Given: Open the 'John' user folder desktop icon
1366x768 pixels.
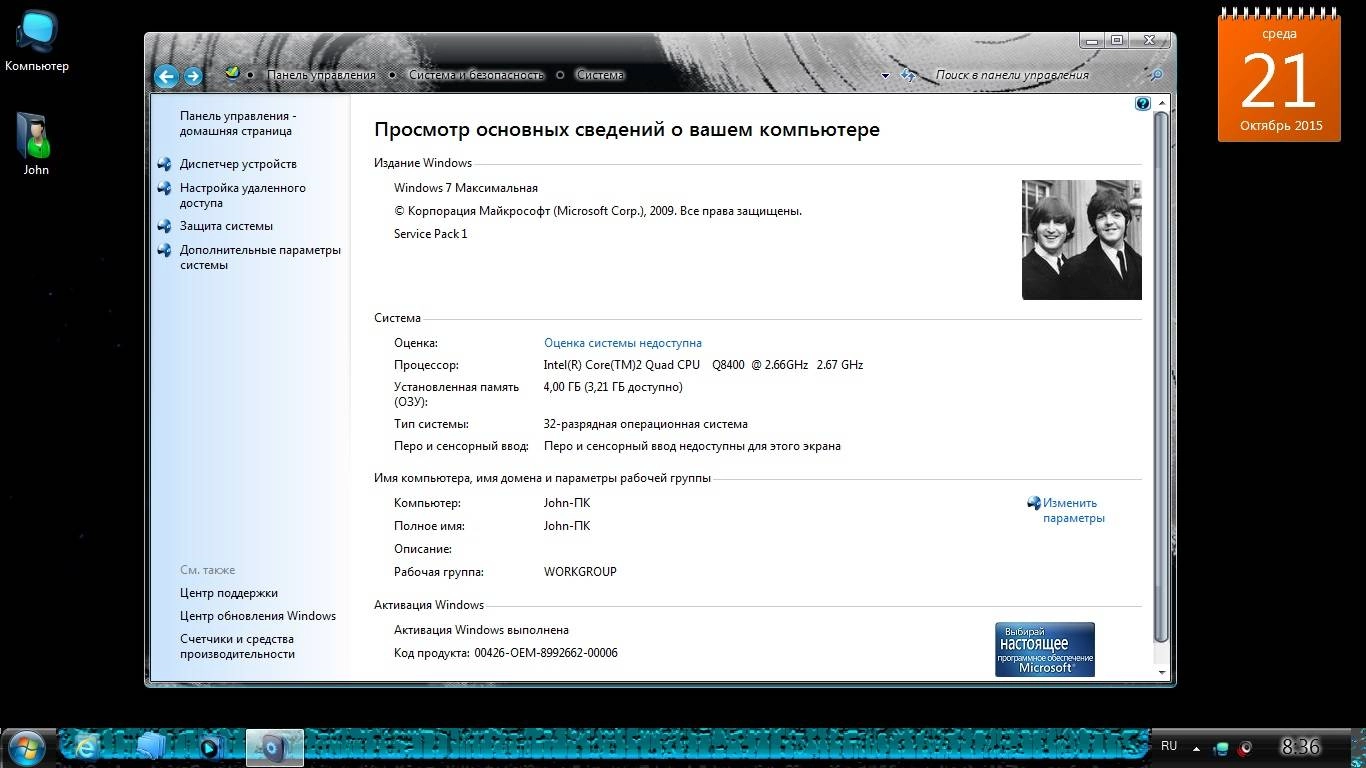Looking at the screenshot, I should click(x=35, y=143).
